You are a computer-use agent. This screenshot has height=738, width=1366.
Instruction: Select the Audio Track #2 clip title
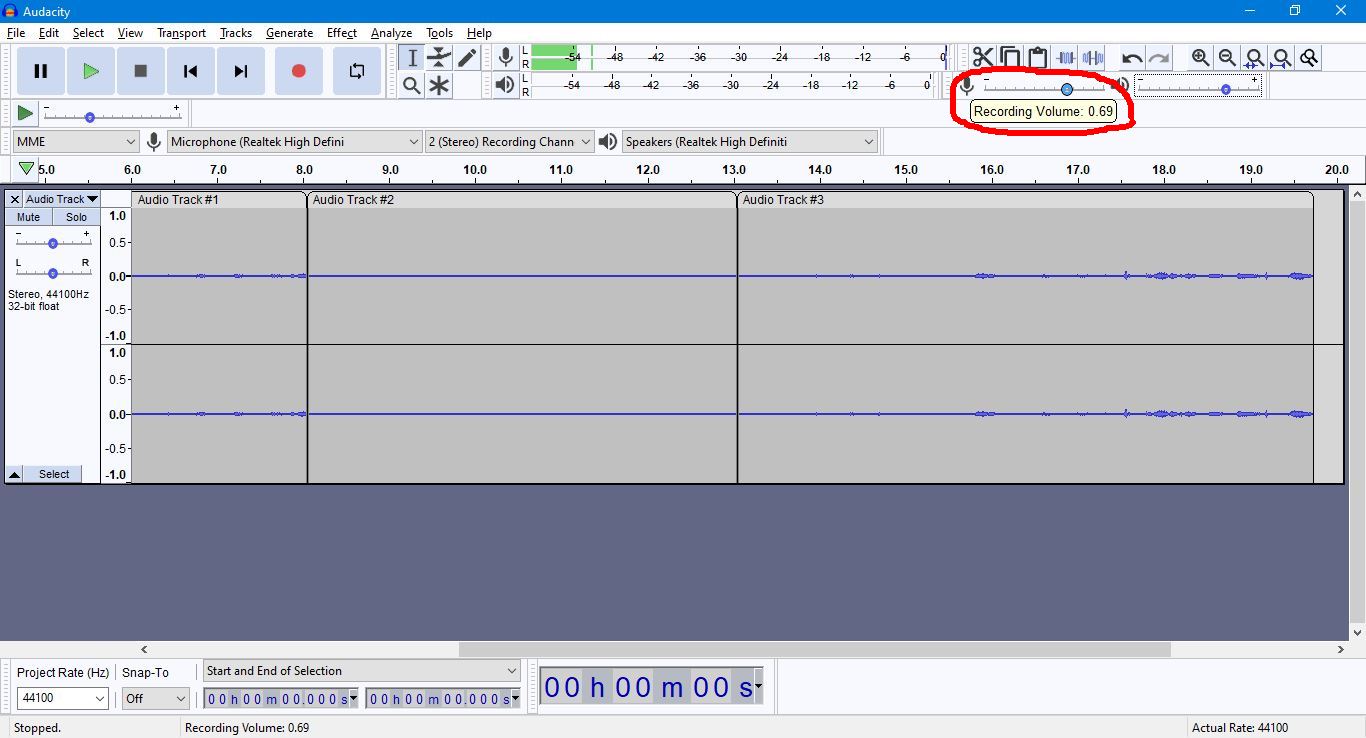[x=353, y=200]
